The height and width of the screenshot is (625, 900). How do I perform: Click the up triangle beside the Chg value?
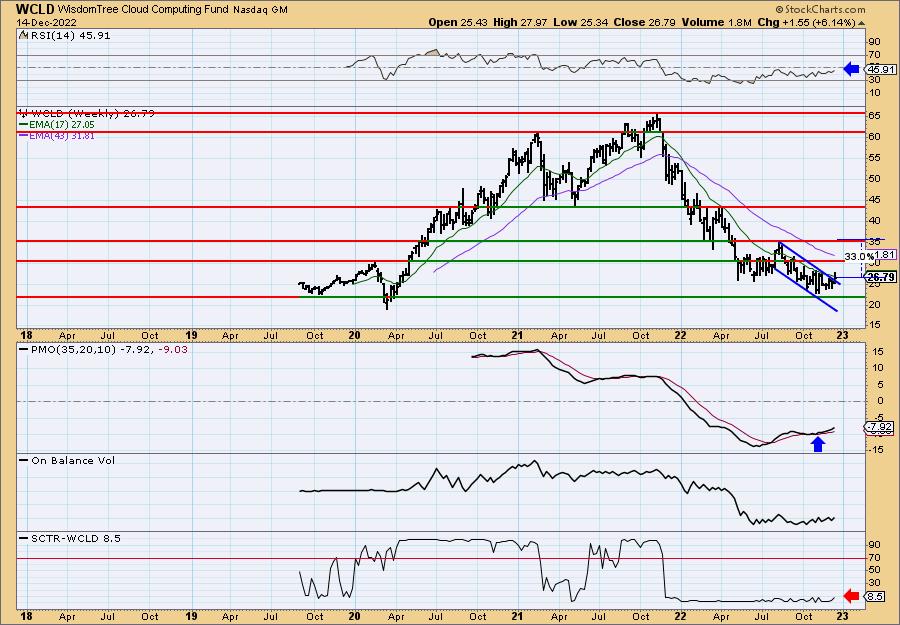[x=862, y=22]
